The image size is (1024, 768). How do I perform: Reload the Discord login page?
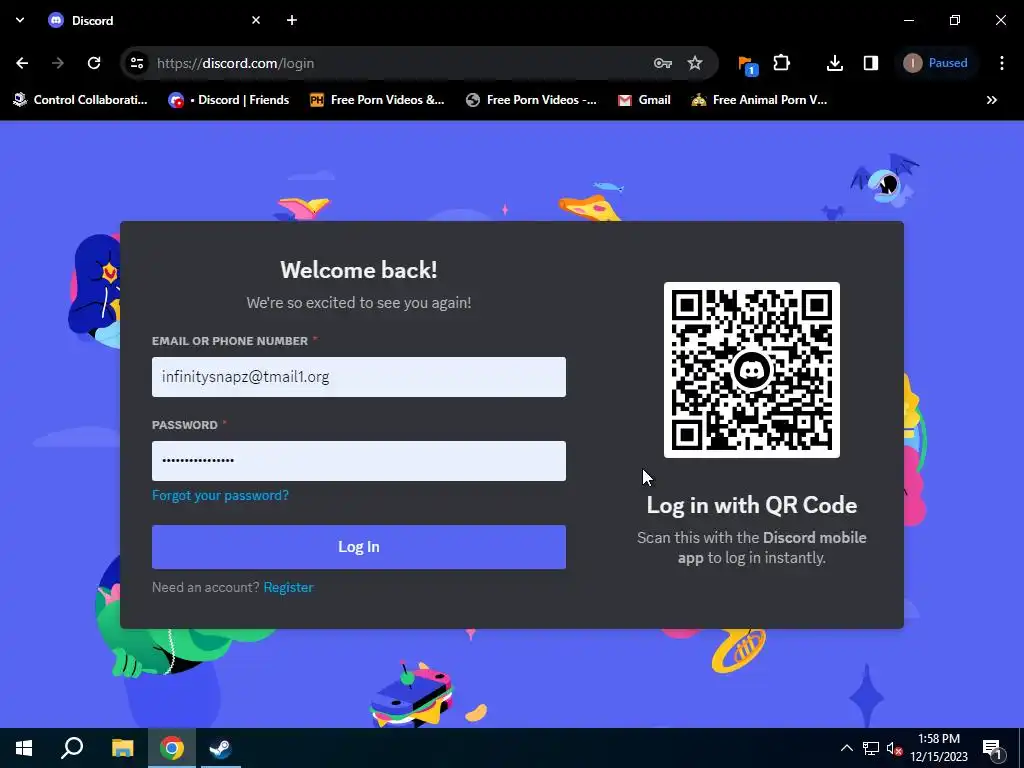(x=94, y=63)
